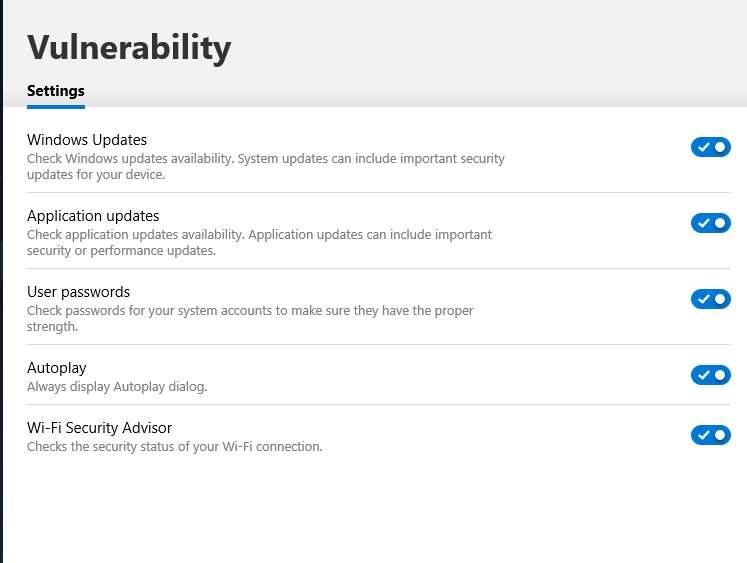The width and height of the screenshot is (747, 563).
Task: Toggle the User passwords check off
Action: pyautogui.click(x=710, y=299)
